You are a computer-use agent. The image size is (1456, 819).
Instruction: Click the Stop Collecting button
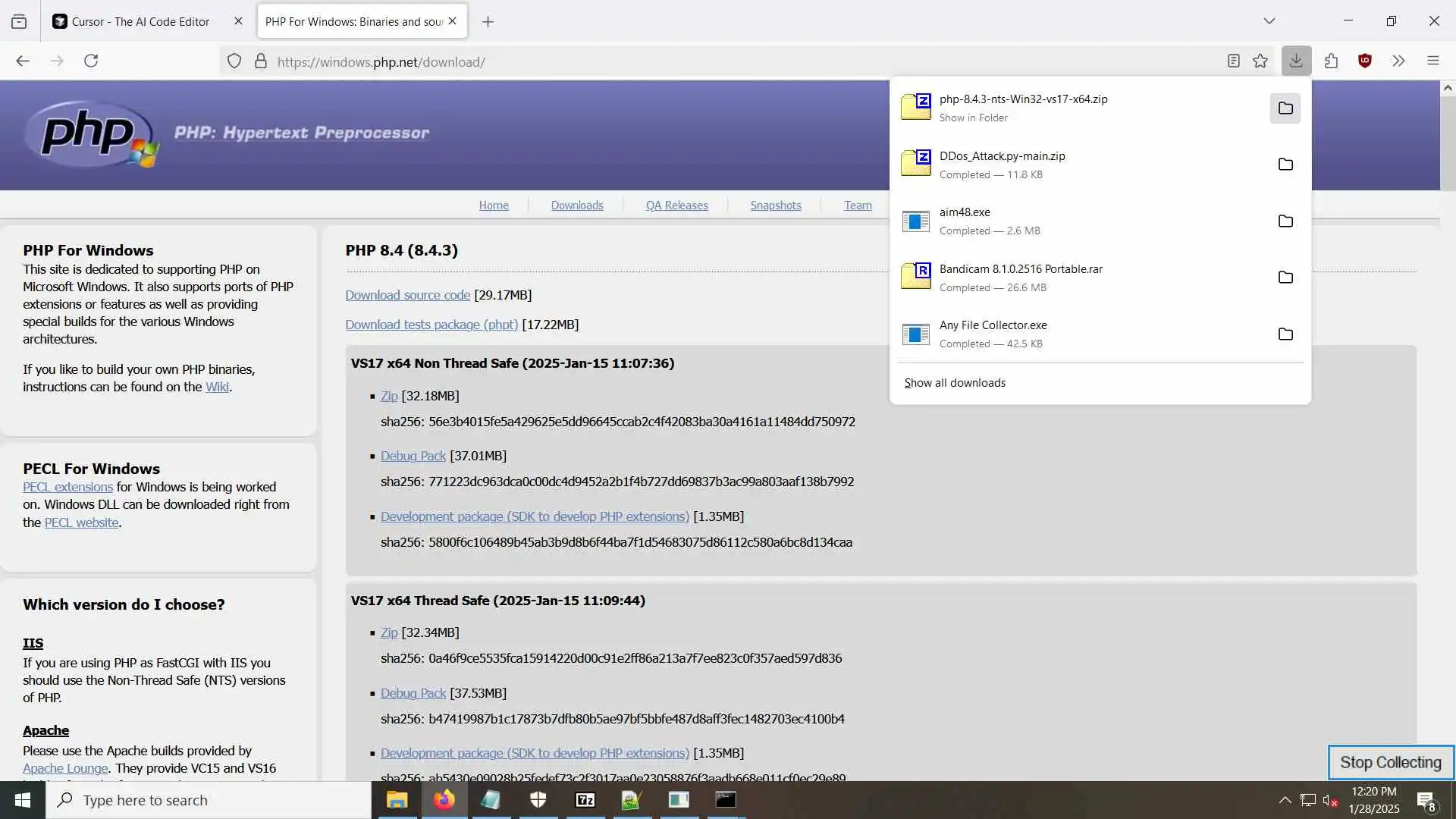point(1390,762)
